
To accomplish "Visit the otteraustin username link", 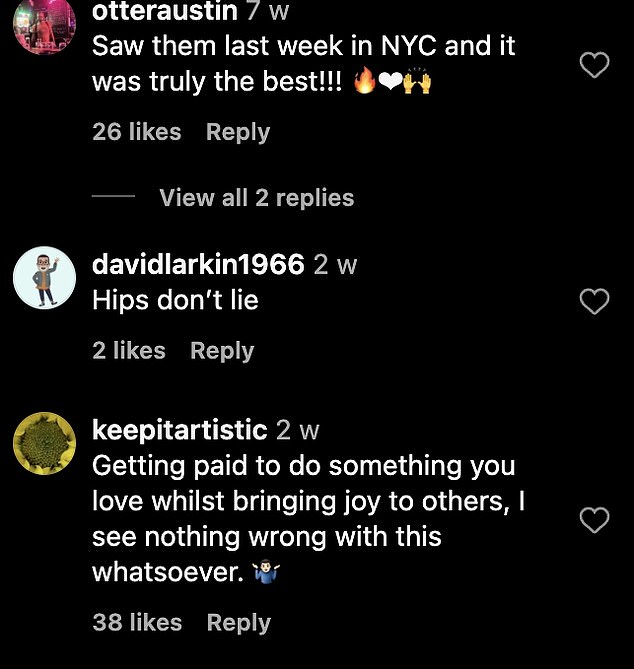I will click(x=165, y=10).
